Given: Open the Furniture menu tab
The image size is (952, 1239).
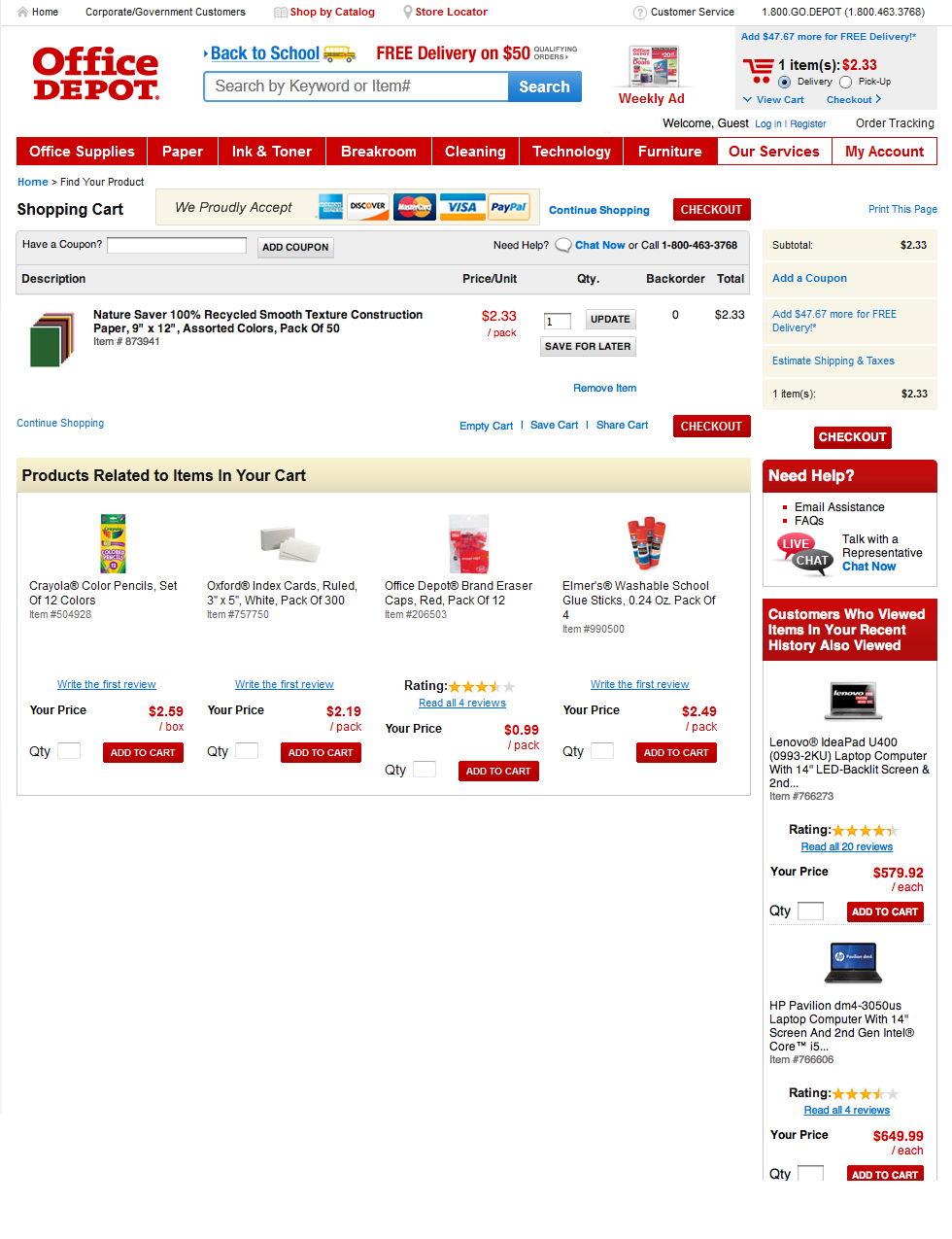Looking at the screenshot, I should click(x=670, y=152).
